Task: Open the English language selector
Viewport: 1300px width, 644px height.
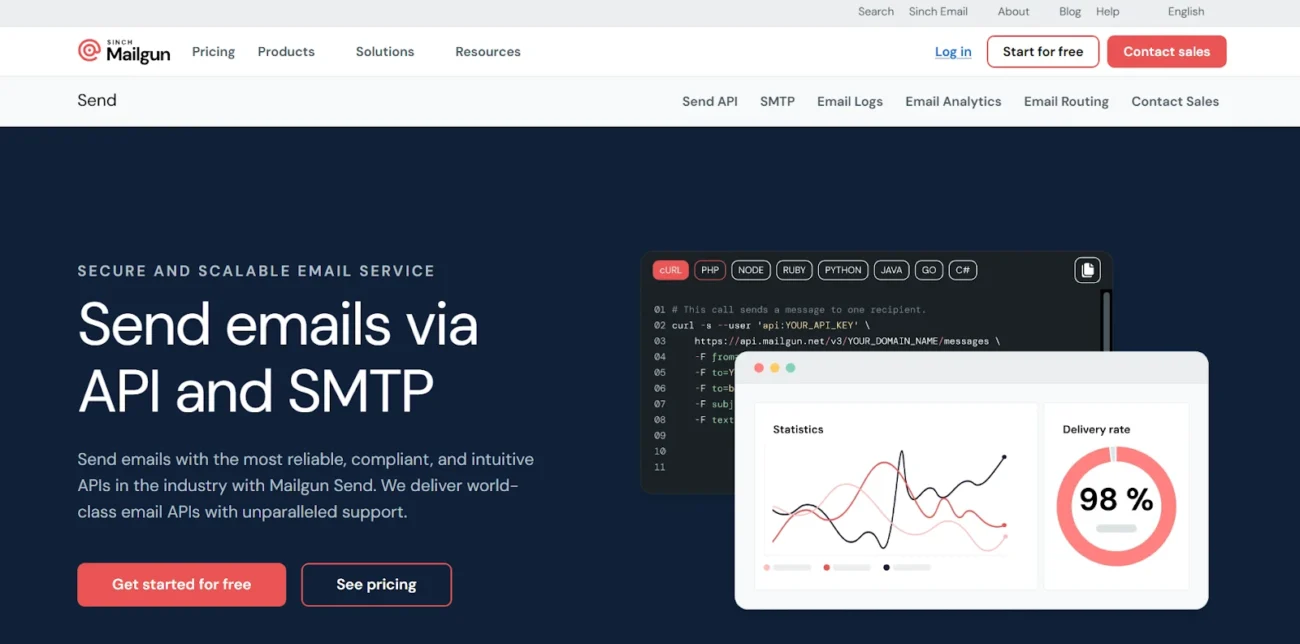Action: pyautogui.click(x=1186, y=12)
